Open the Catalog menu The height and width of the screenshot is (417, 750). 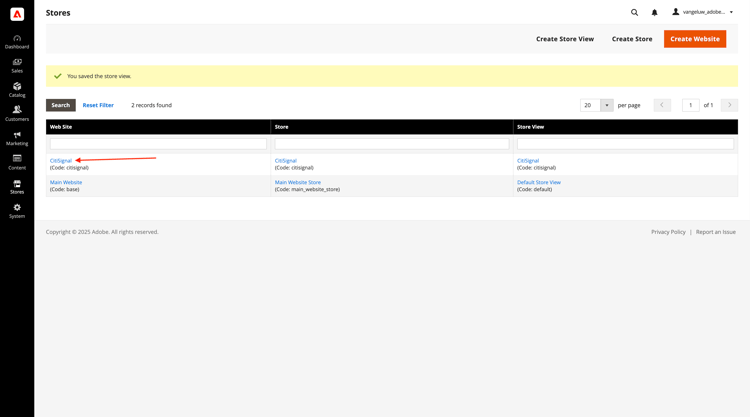click(17, 90)
